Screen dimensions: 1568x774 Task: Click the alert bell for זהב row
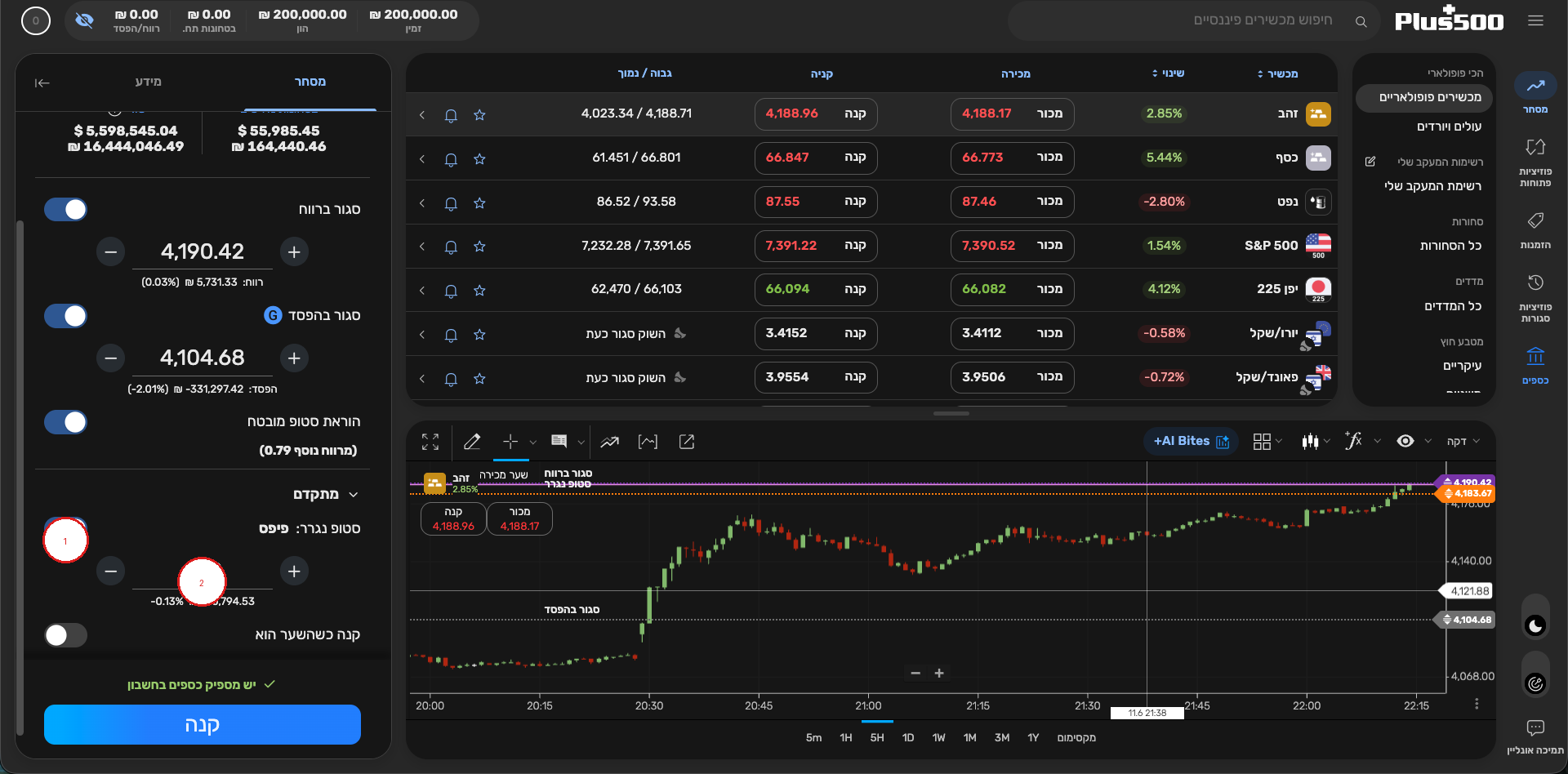(x=451, y=115)
